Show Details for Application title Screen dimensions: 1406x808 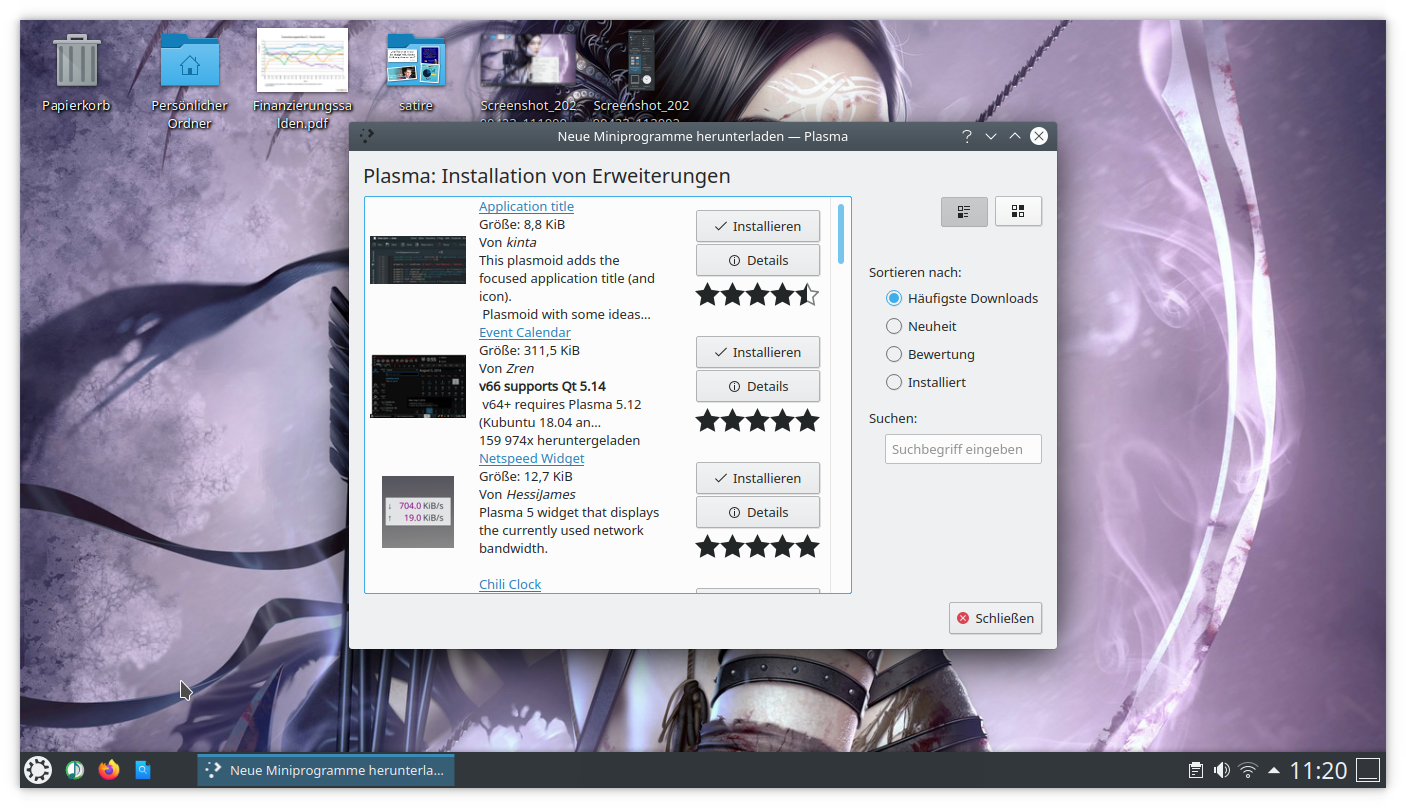pyautogui.click(x=758, y=260)
